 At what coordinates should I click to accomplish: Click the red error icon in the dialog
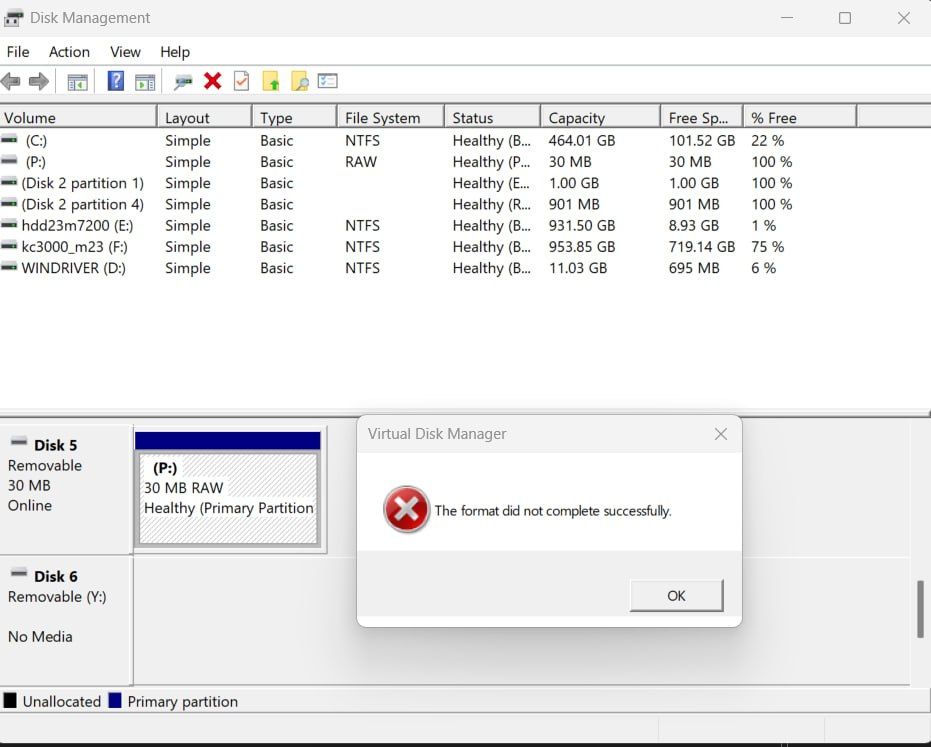coord(406,509)
